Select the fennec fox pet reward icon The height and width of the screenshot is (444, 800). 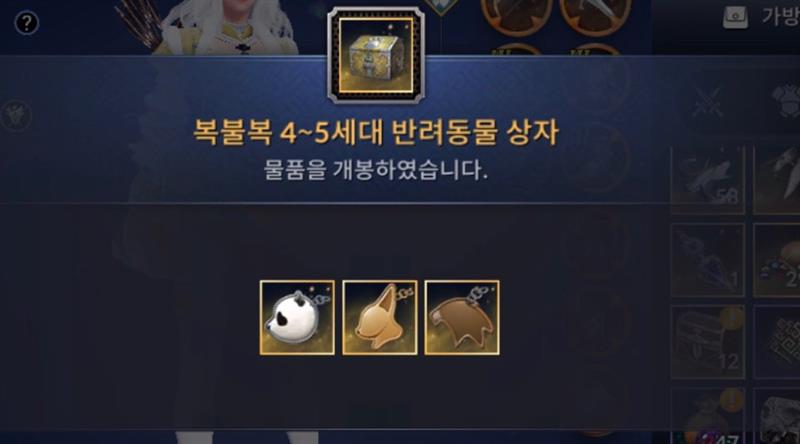(380, 317)
